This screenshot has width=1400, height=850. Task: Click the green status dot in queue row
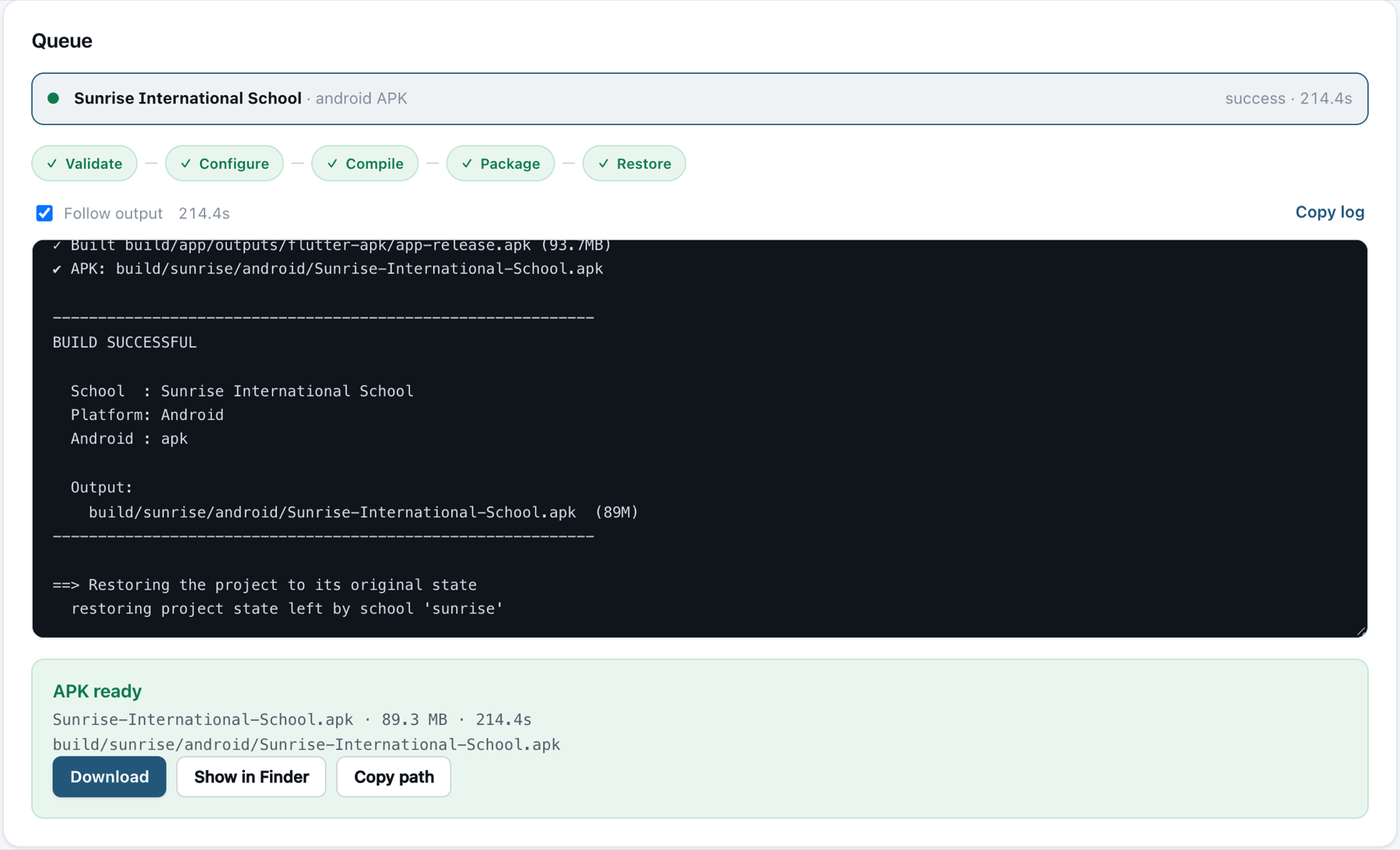point(54,99)
